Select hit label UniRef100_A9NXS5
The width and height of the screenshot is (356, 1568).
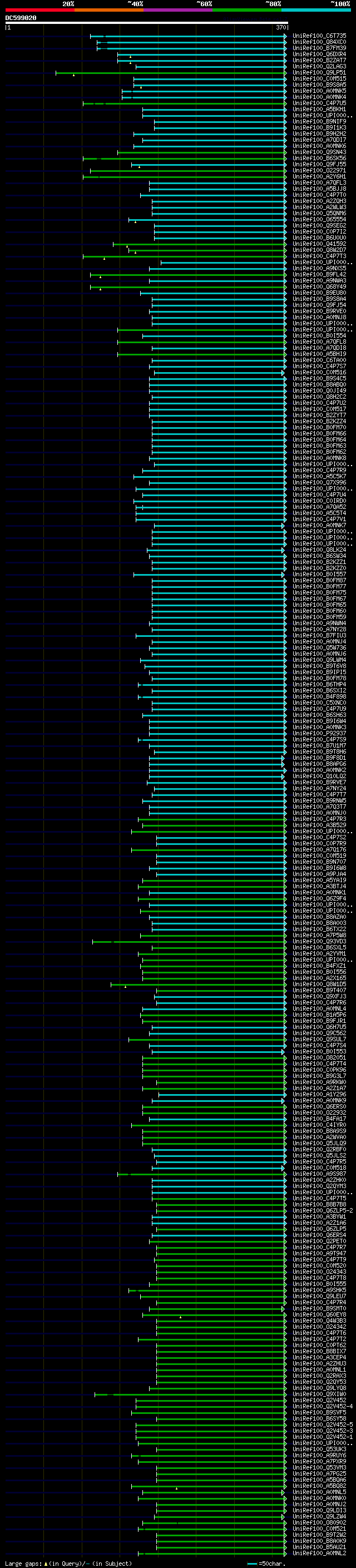coord(319,269)
